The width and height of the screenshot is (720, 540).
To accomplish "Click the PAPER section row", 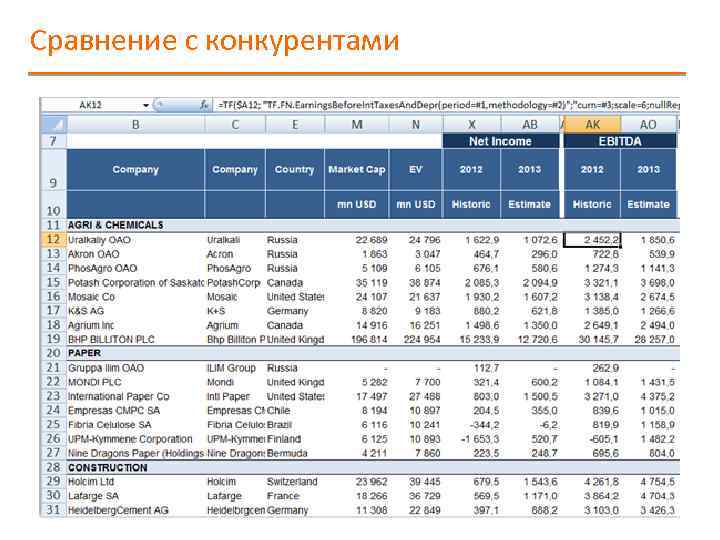I will pos(373,353).
